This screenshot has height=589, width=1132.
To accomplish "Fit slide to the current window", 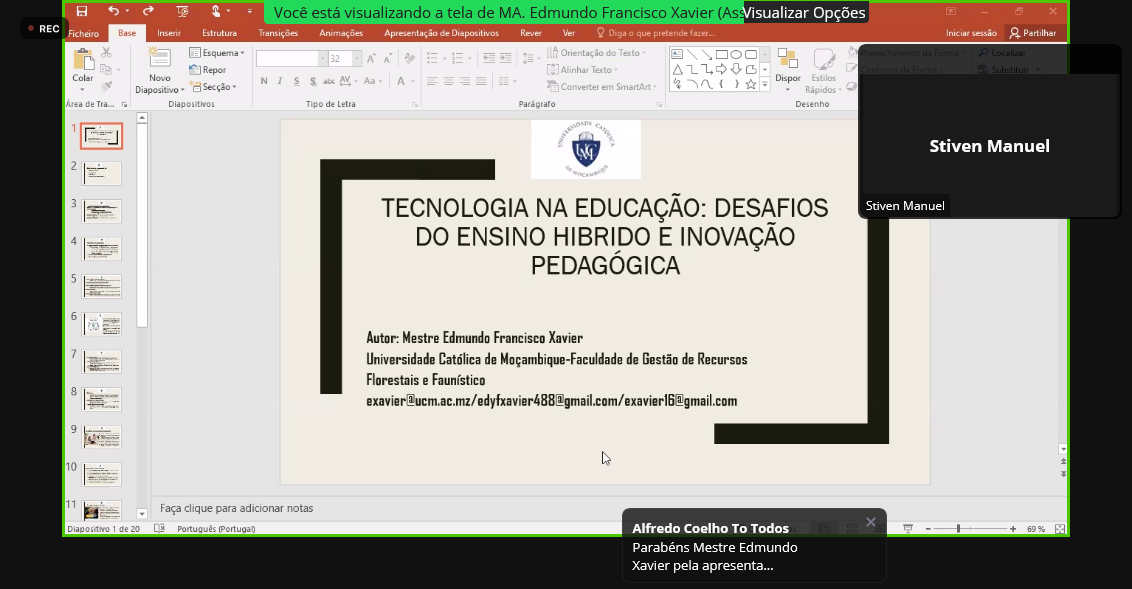I will [x=1060, y=528].
